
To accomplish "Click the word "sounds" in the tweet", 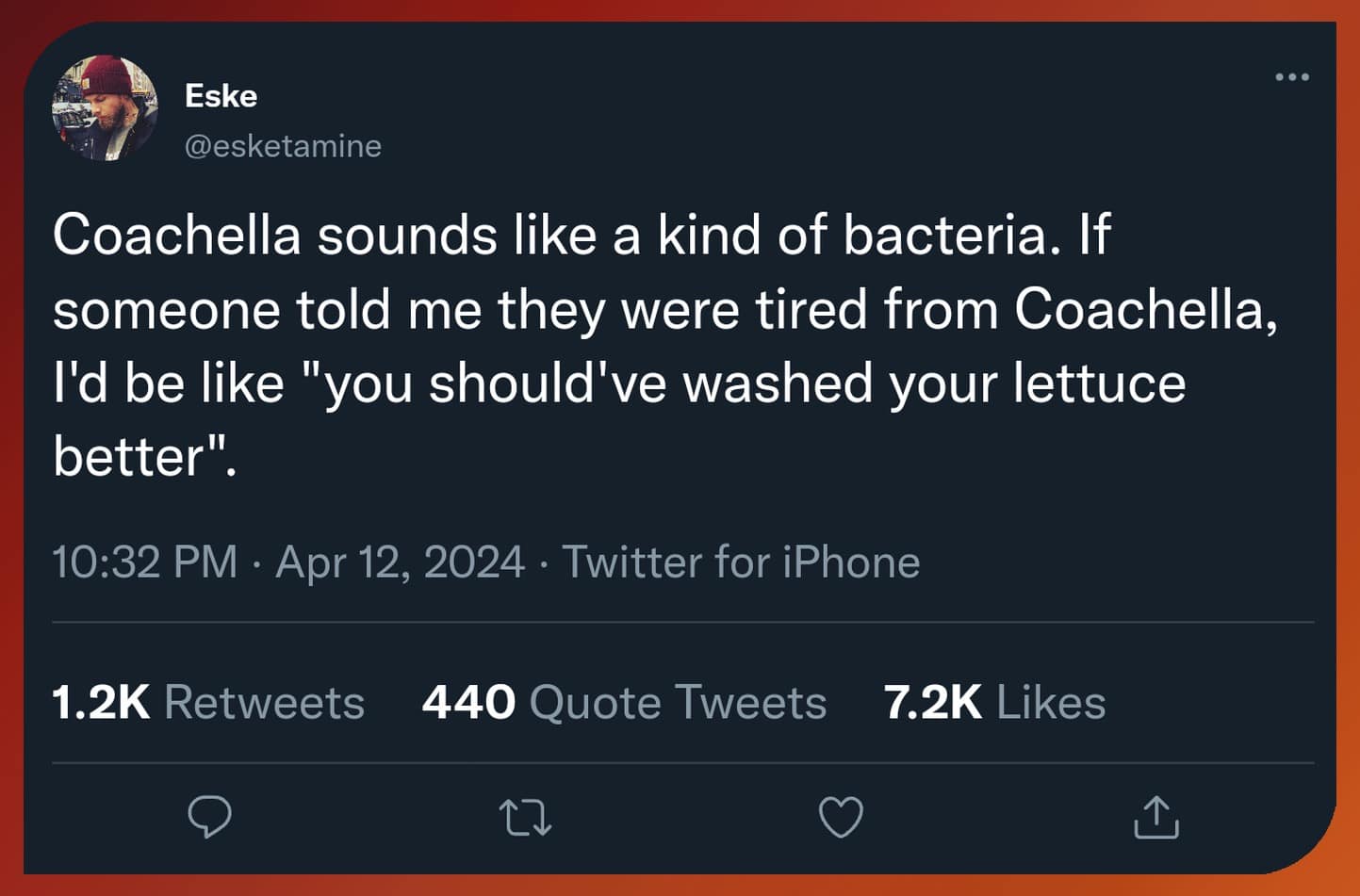I will coord(406,235).
